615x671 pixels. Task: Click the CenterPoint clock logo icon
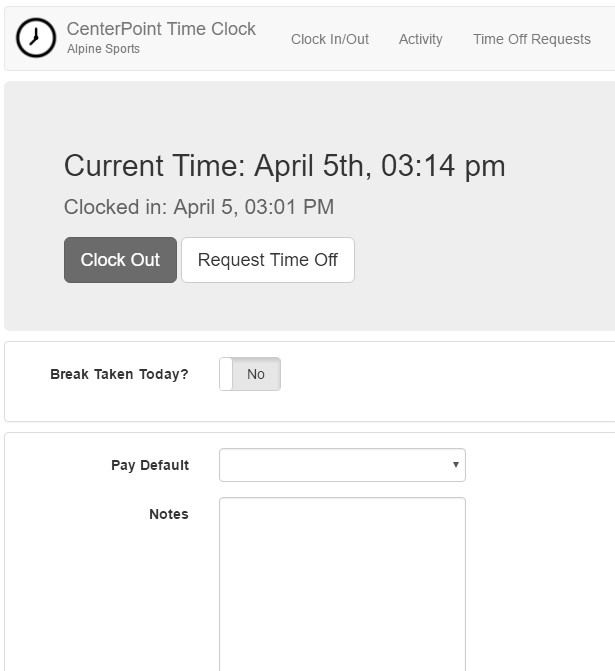tap(36, 38)
